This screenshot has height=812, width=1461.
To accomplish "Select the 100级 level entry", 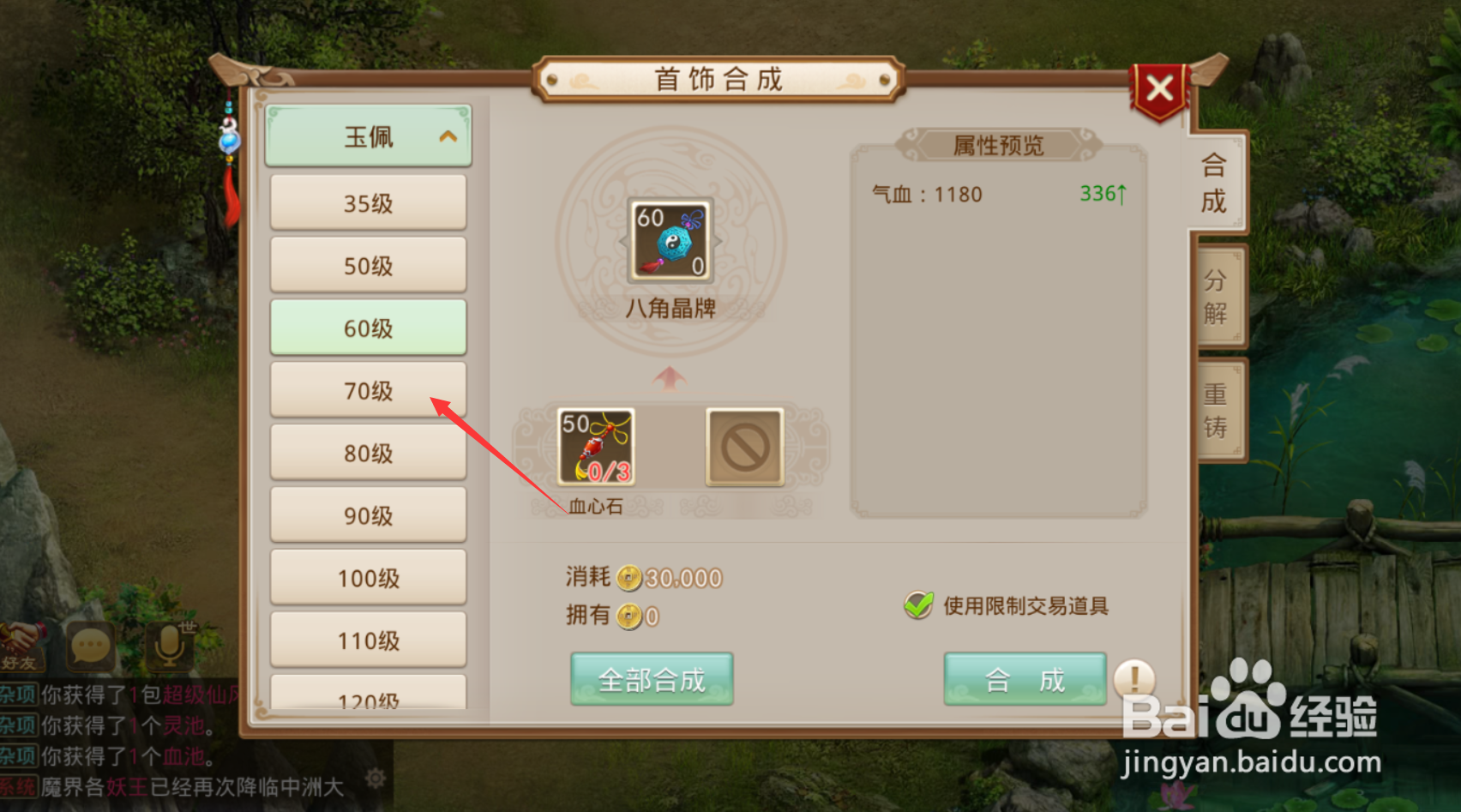I will tap(369, 577).
